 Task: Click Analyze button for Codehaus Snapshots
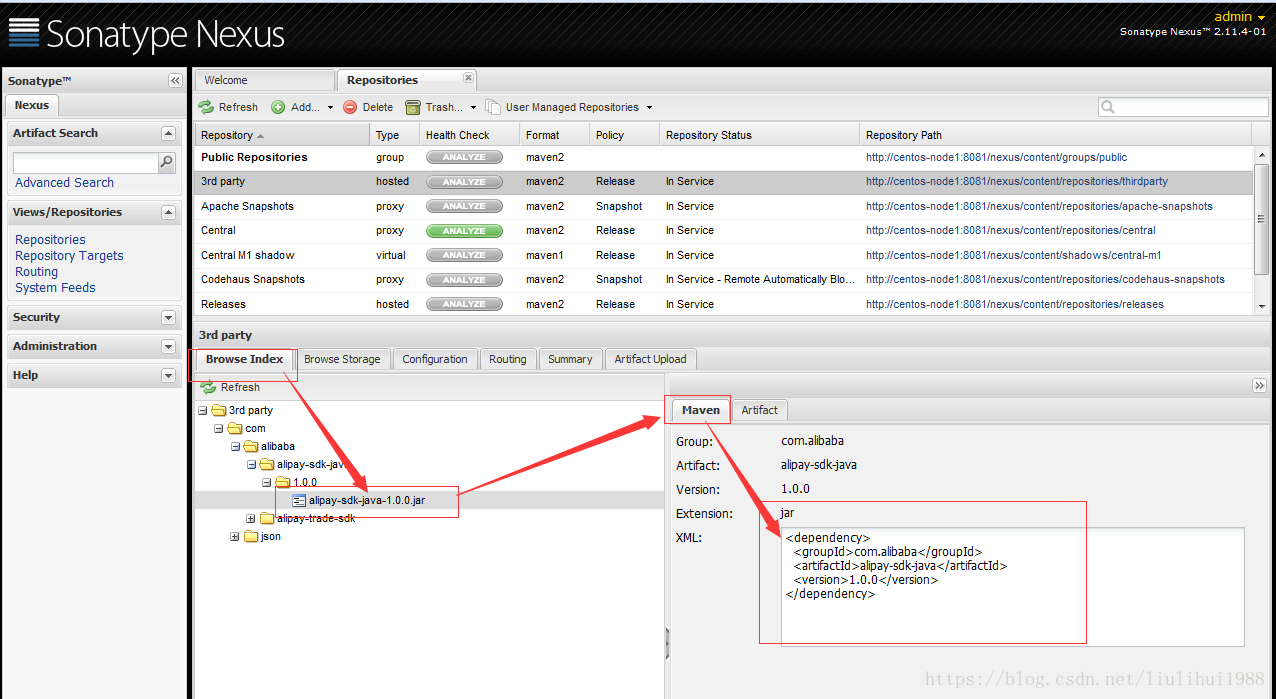pos(464,279)
